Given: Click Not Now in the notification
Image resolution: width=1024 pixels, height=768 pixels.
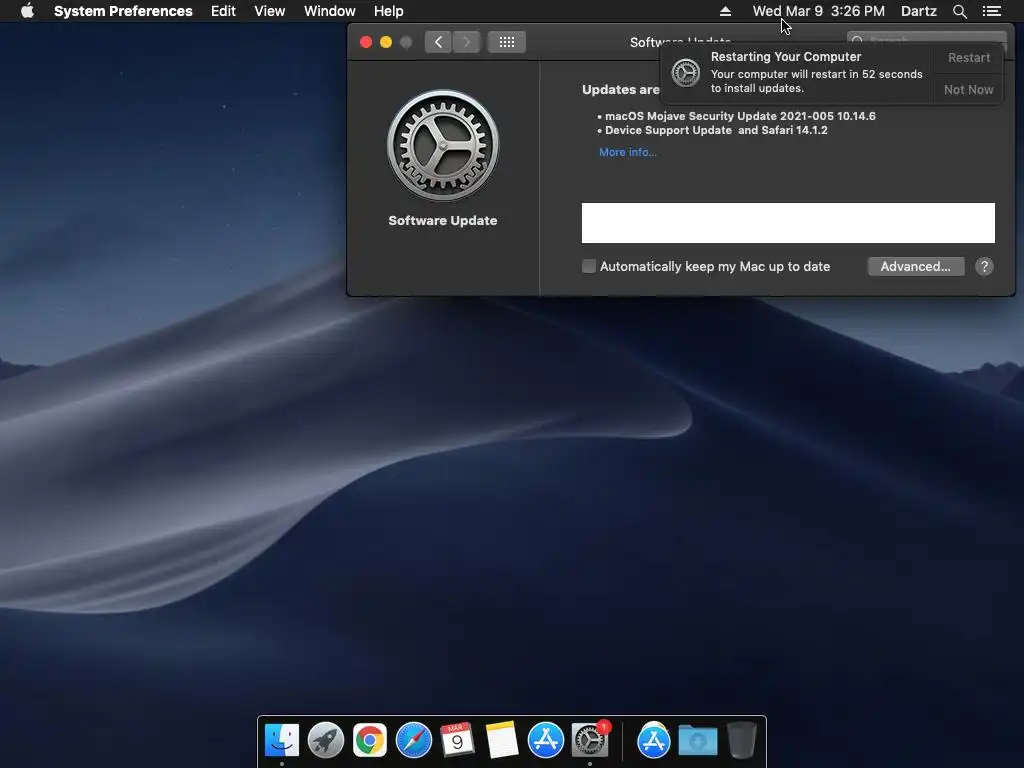Looking at the screenshot, I should coord(968,89).
